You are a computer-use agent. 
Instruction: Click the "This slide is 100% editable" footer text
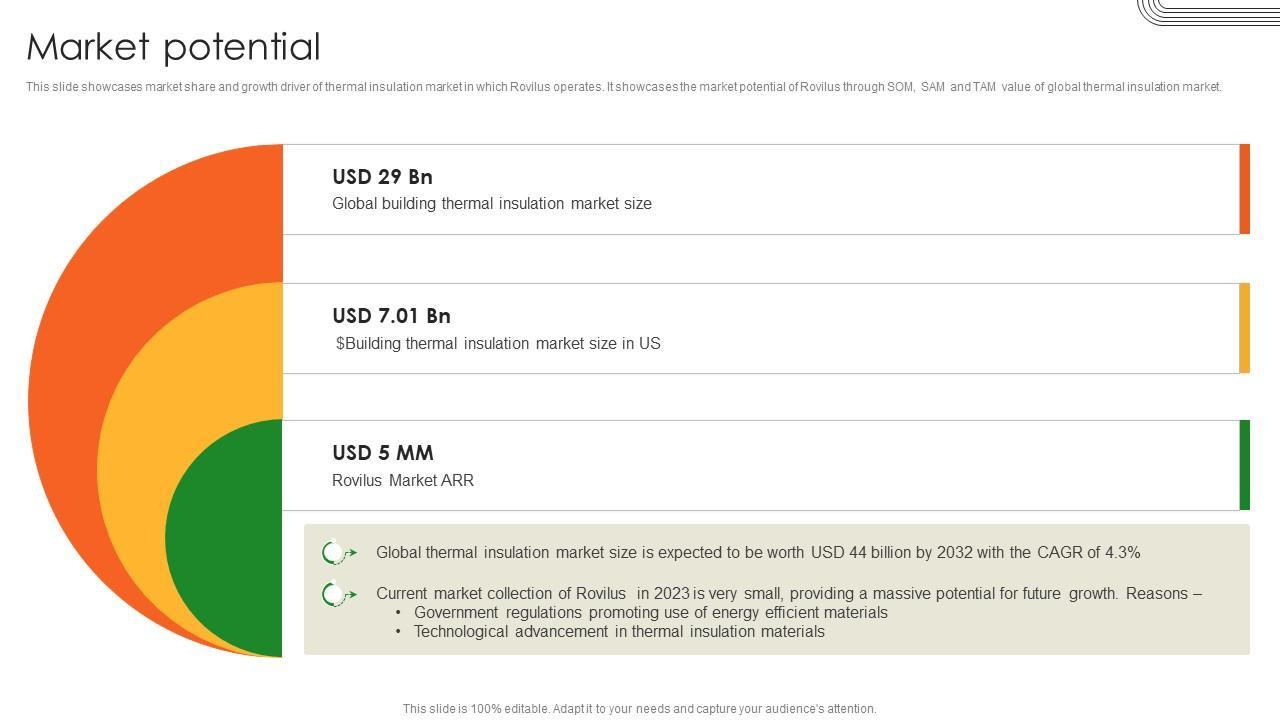click(x=639, y=709)
